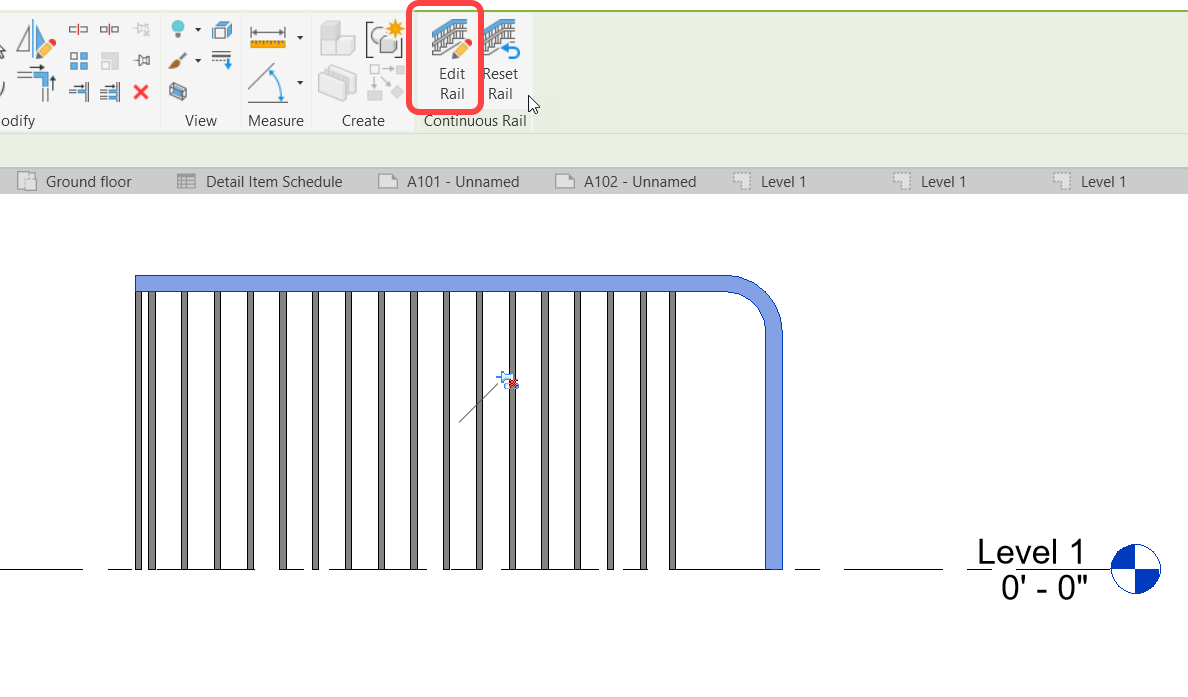Toggle off the grayed Unpin tool
The image size is (1188, 697).
coord(141,29)
